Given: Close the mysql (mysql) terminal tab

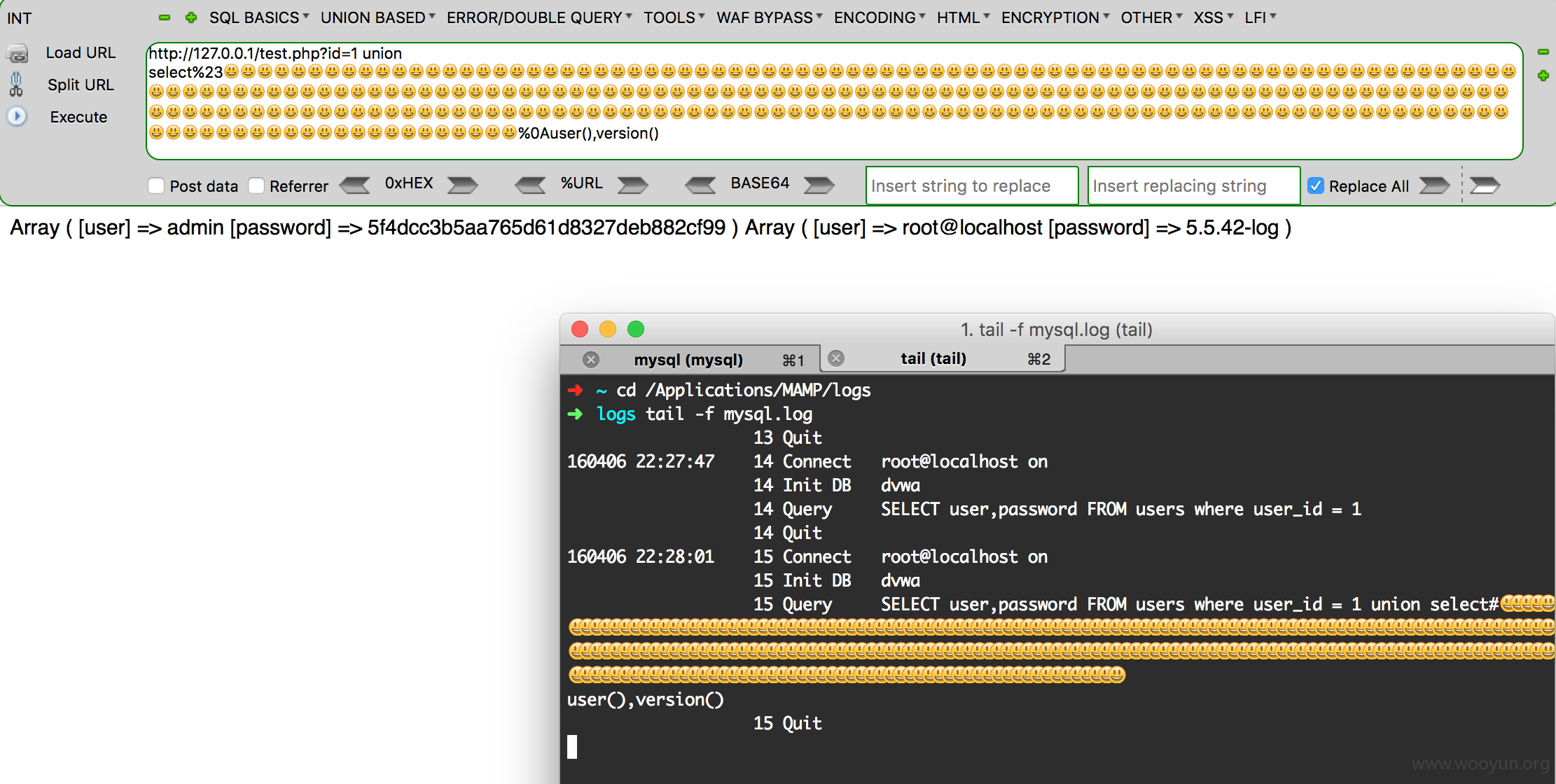Looking at the screenshot, I should tap(591, 360).
